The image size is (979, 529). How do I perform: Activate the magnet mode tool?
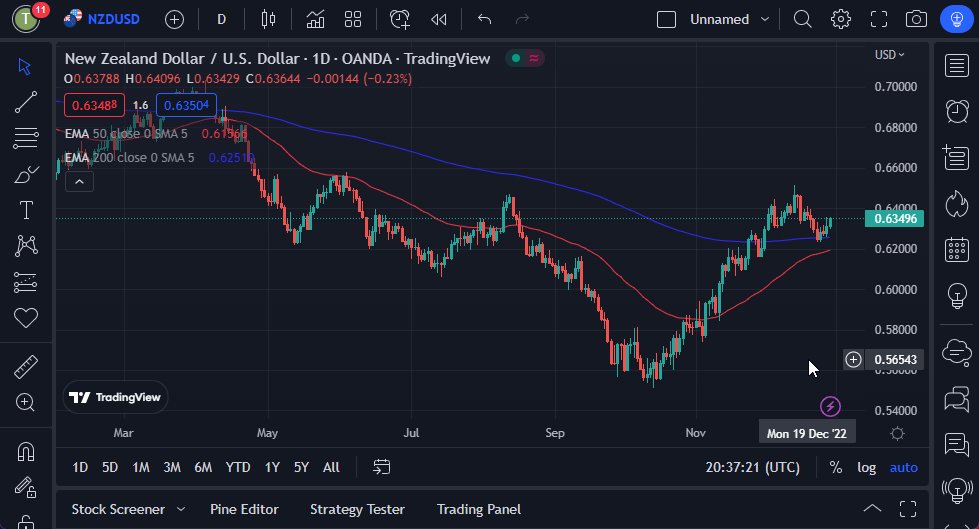coord(25,451)
